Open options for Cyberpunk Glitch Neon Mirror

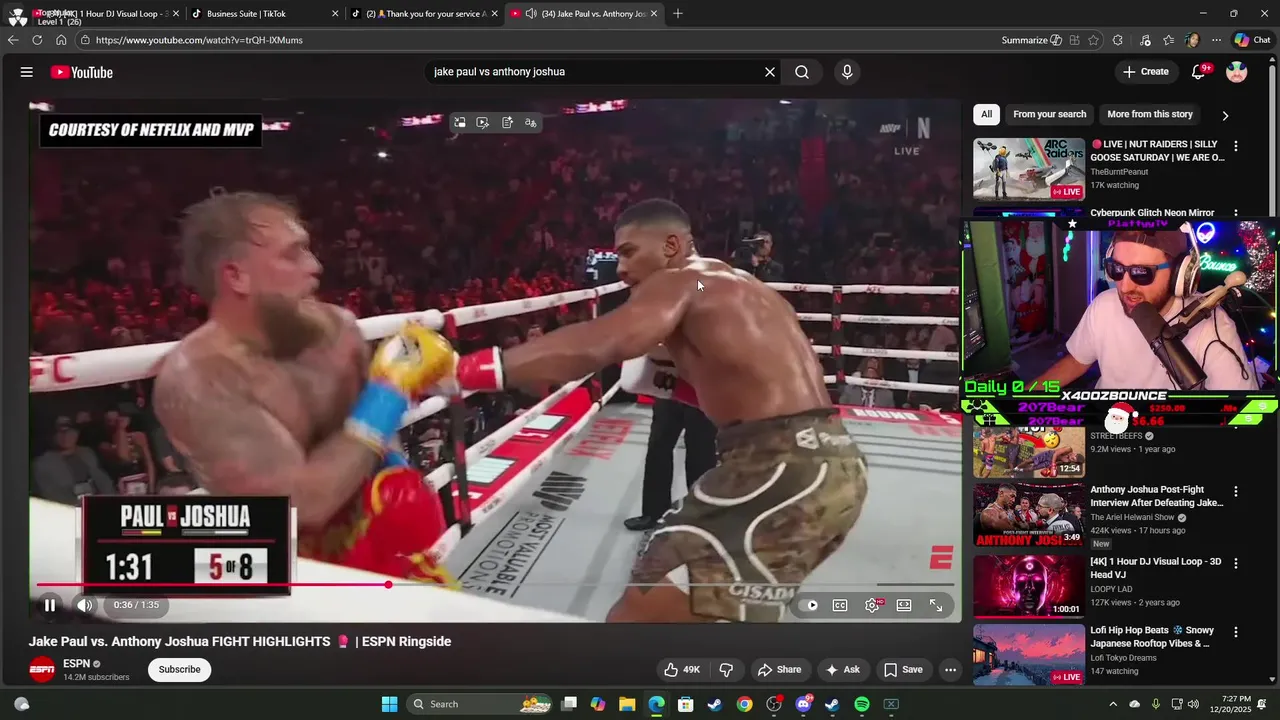(x=1235, y=214)
